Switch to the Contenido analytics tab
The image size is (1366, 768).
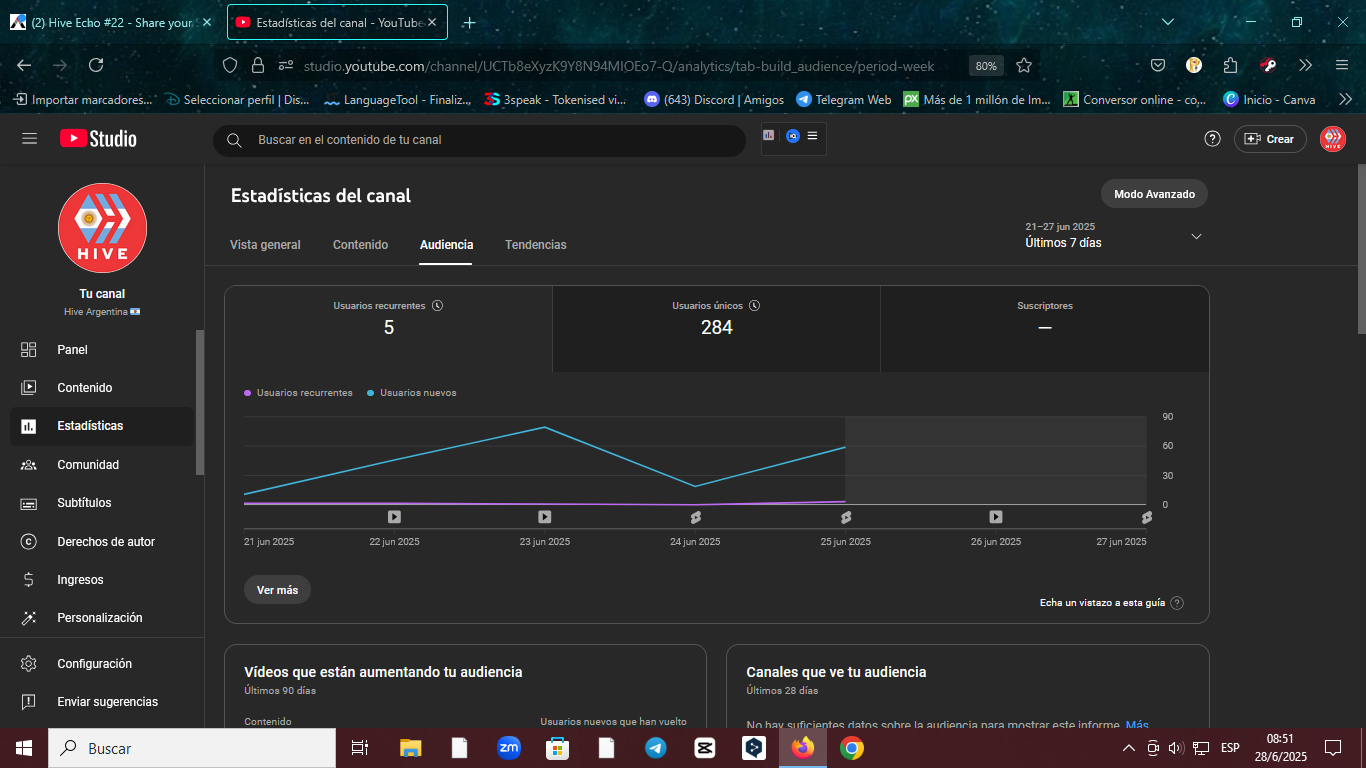click(x=360, y=245)
